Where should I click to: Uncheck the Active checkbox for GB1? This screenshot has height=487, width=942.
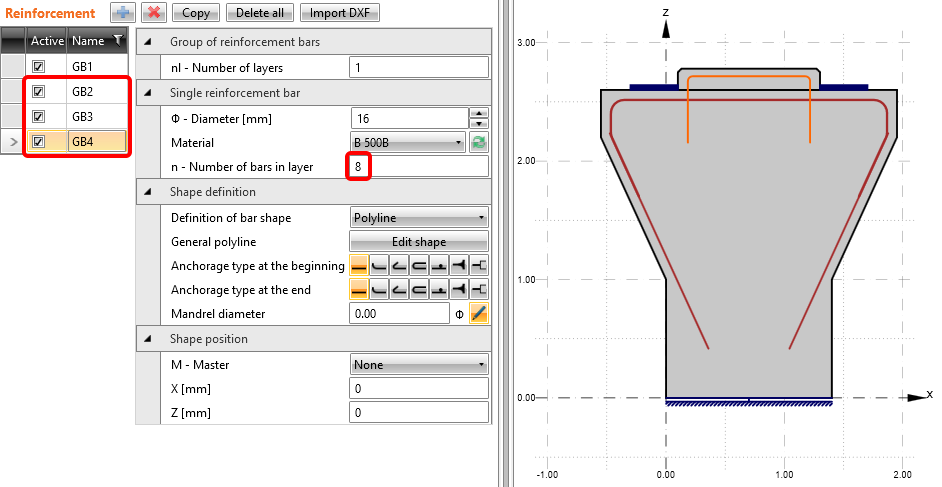38,67
